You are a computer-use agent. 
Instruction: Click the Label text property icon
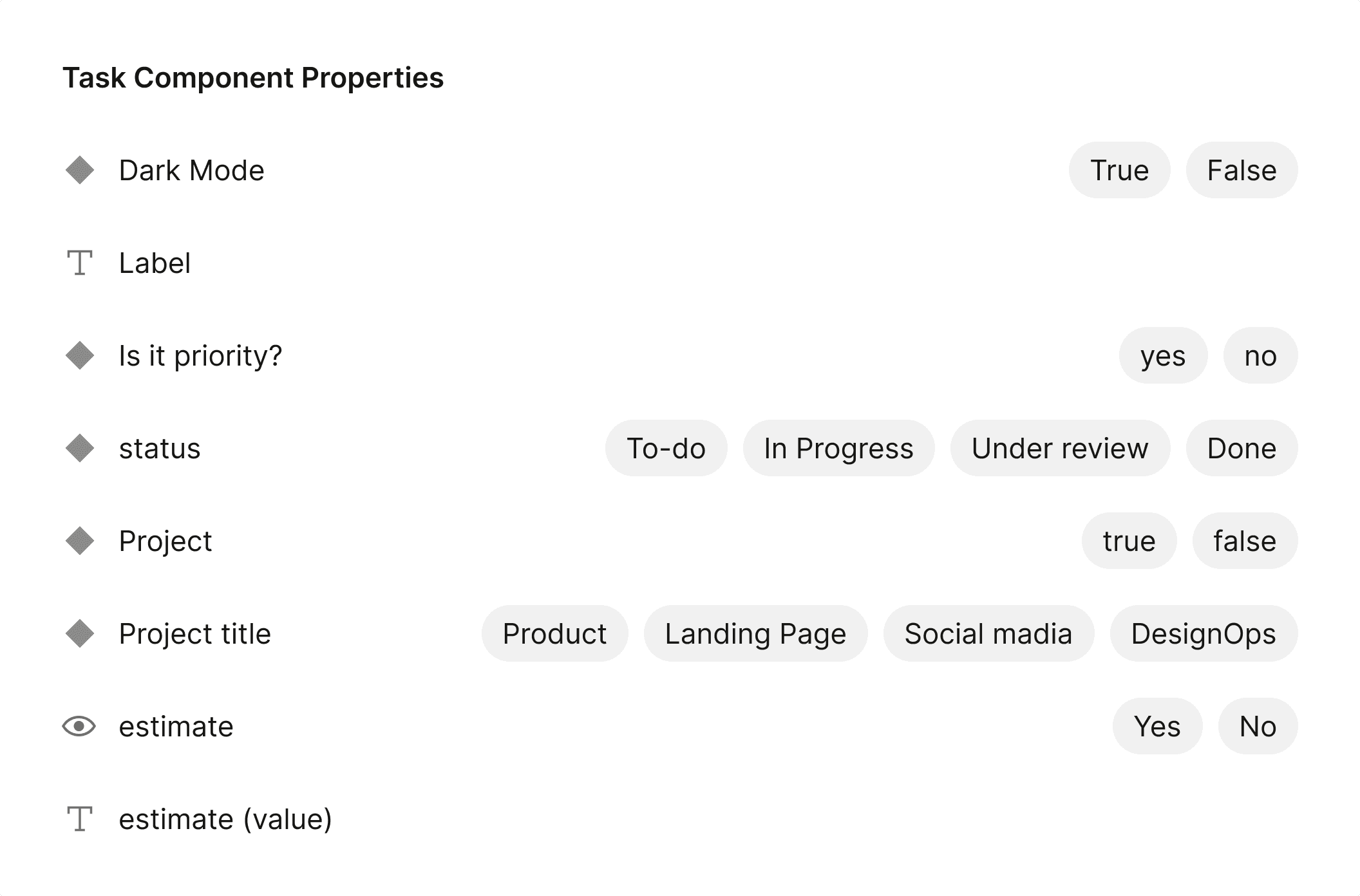81,263
